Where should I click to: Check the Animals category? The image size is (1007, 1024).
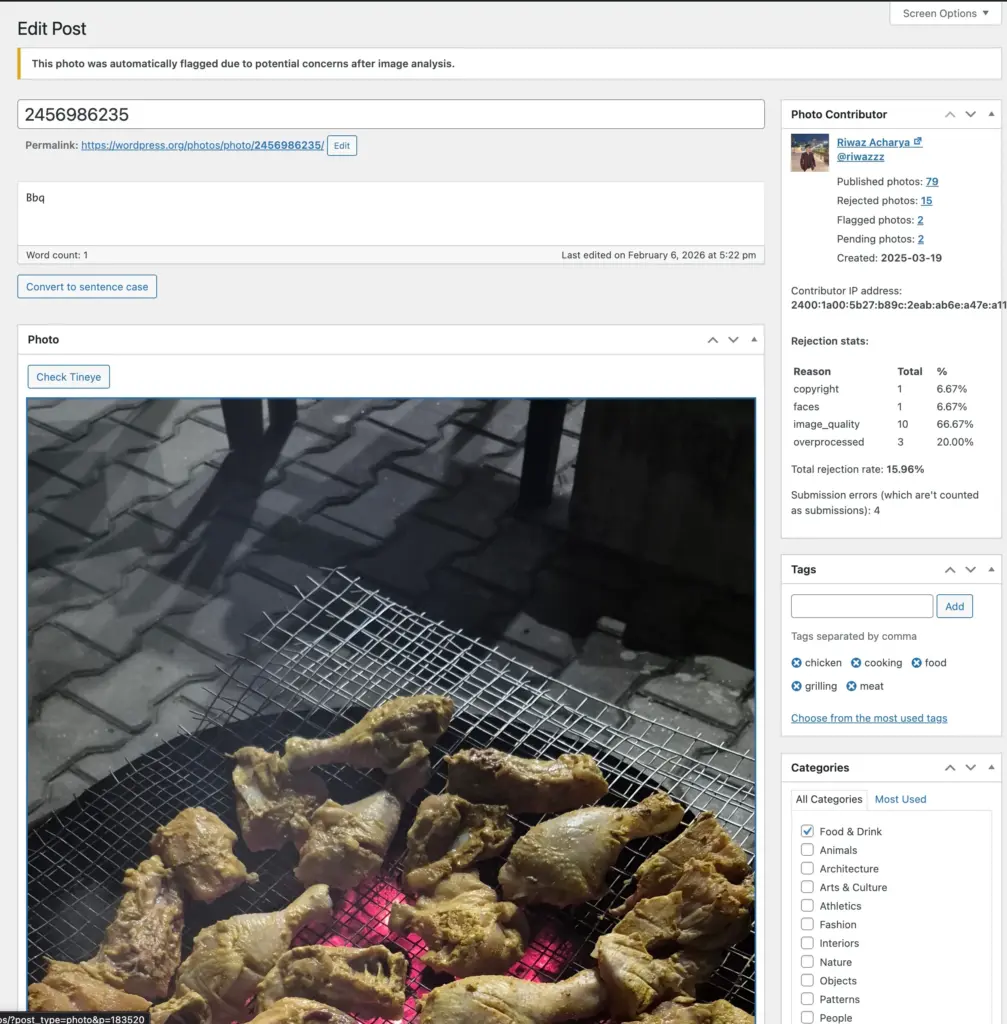tap(806, 849)
